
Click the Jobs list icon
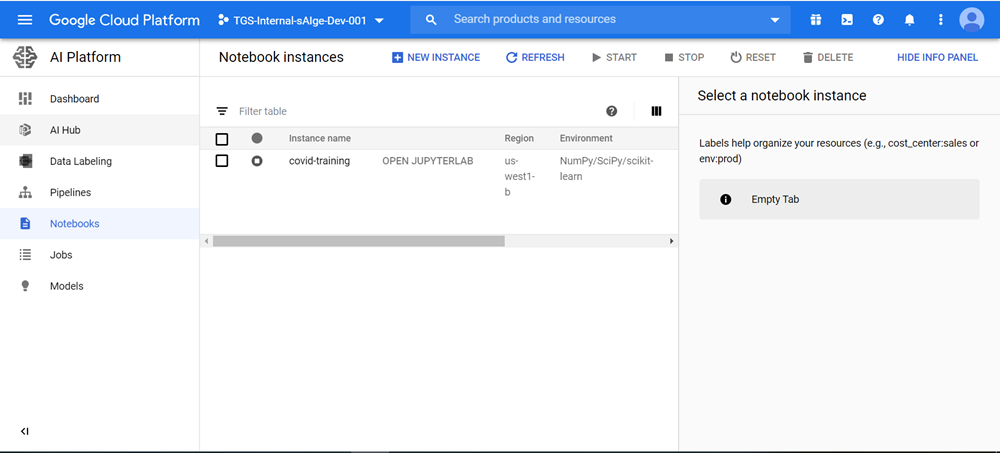(25, 255)
